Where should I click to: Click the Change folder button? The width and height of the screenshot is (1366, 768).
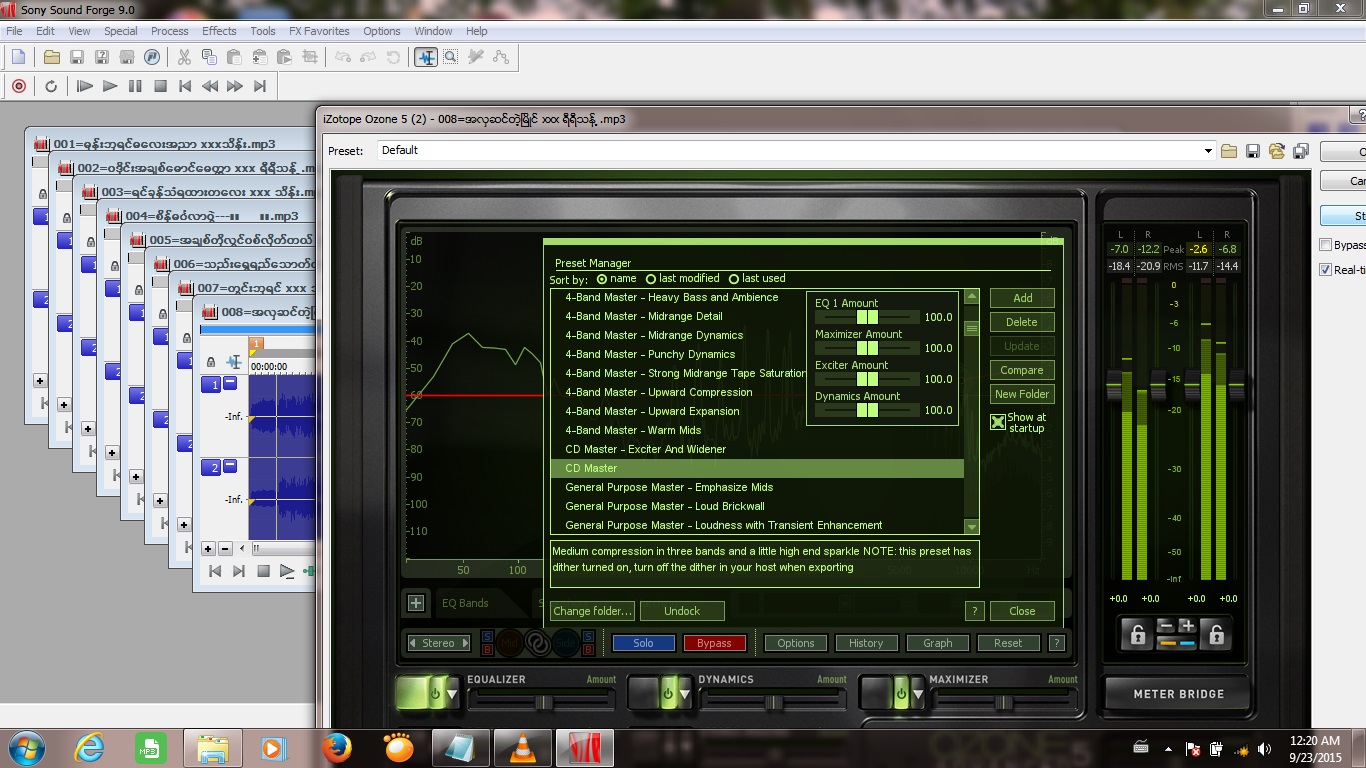[593, 611]
